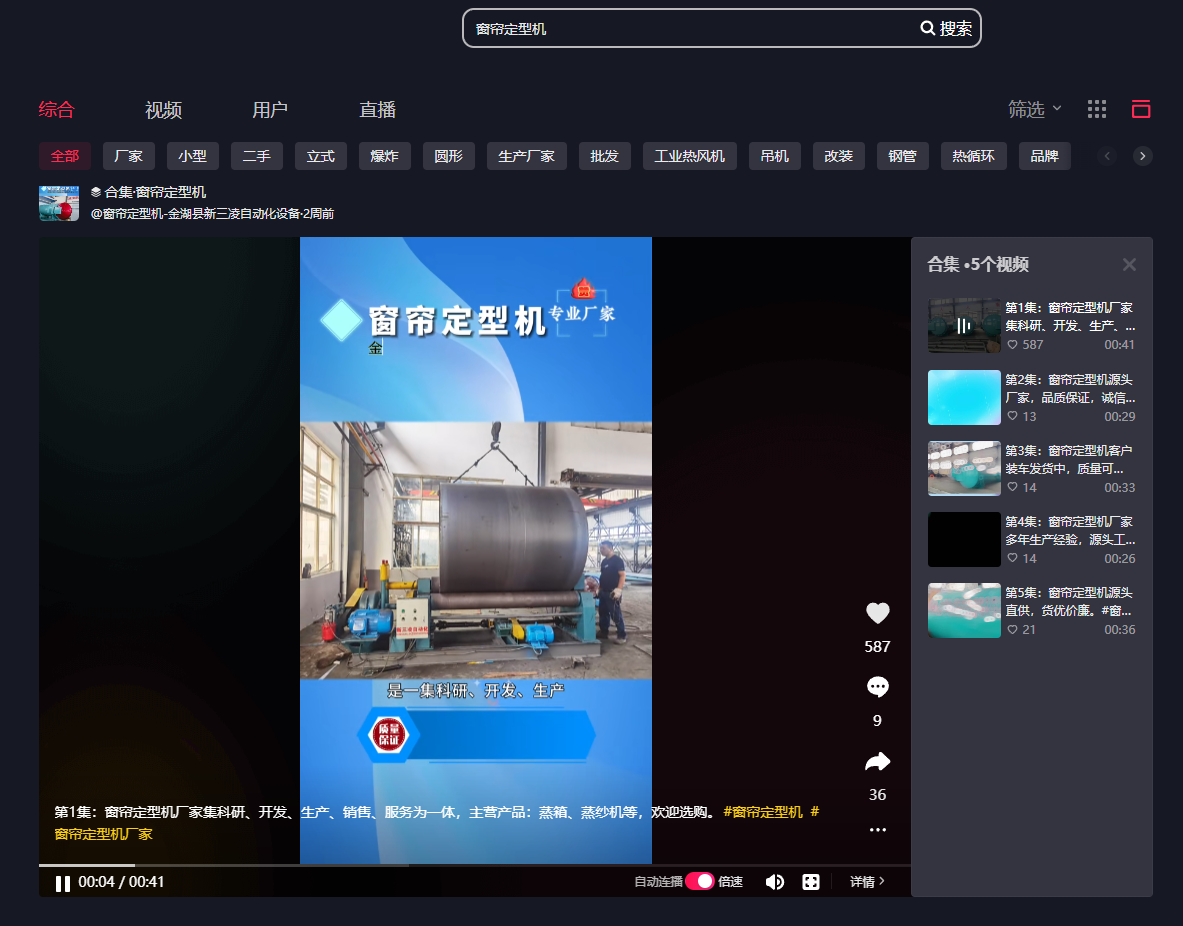Select the 生产厂家 filter tag
1183x926 pixels.
tap(526, 156)
